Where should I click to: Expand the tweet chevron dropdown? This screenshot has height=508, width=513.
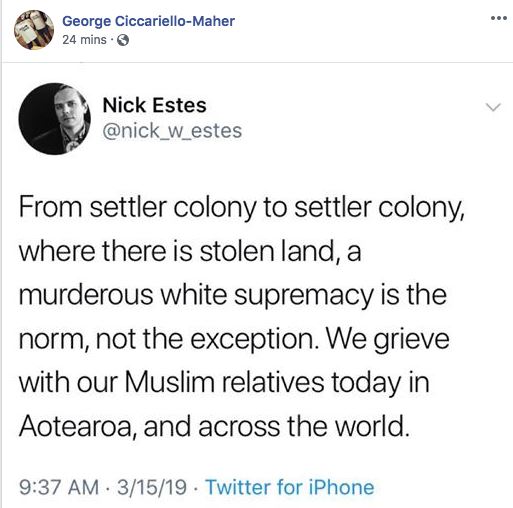tap(493, 107)
